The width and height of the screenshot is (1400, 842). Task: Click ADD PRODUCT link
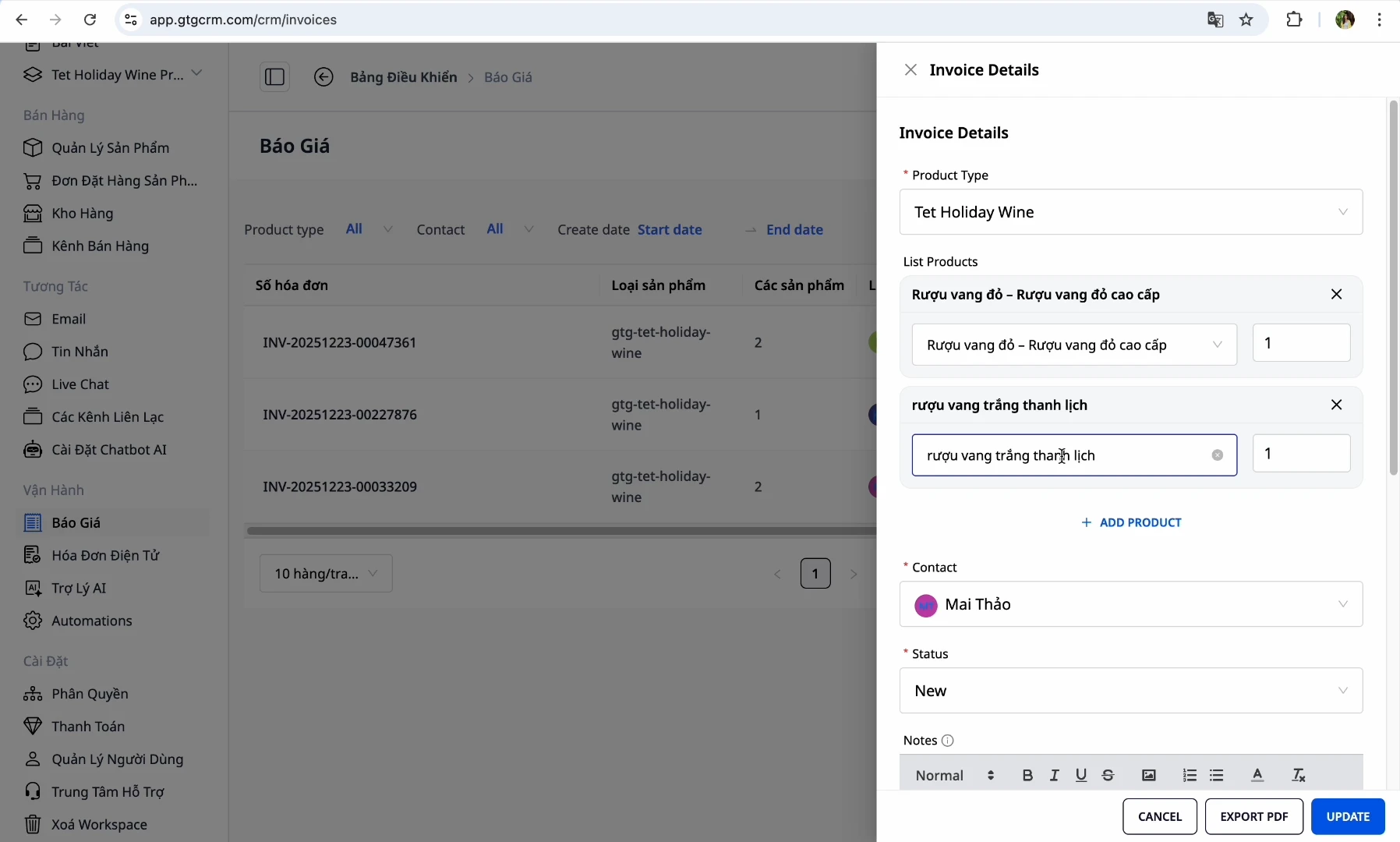1131,522
